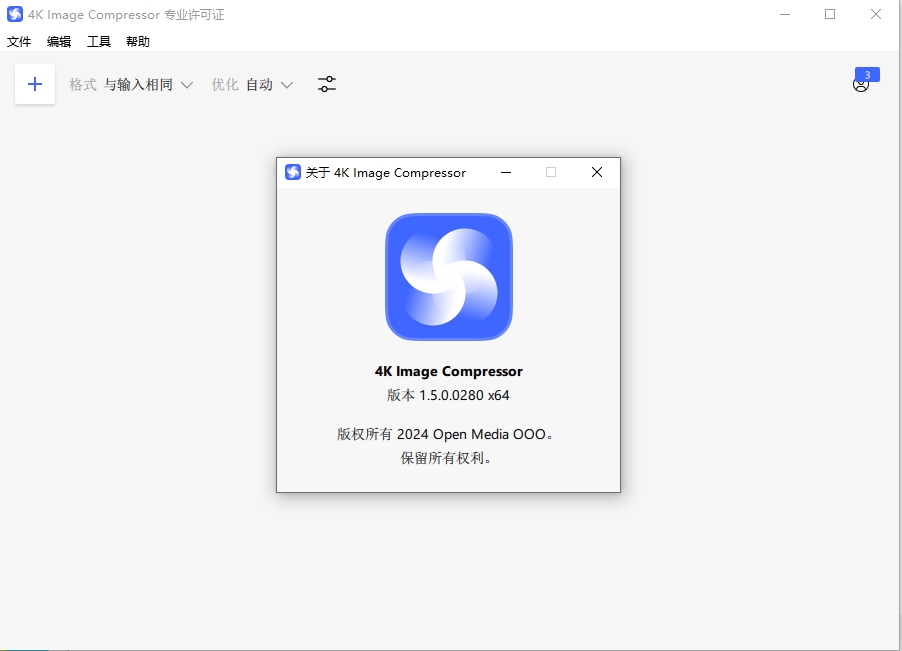Open the 帮助 menu
This screenshot has height=651, width=902.
138,41
